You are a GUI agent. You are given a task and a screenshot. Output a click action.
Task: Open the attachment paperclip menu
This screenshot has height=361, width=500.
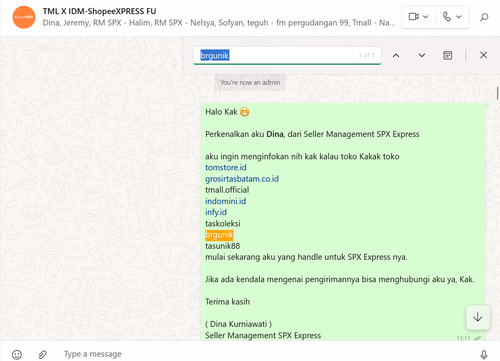coord(42,354)
